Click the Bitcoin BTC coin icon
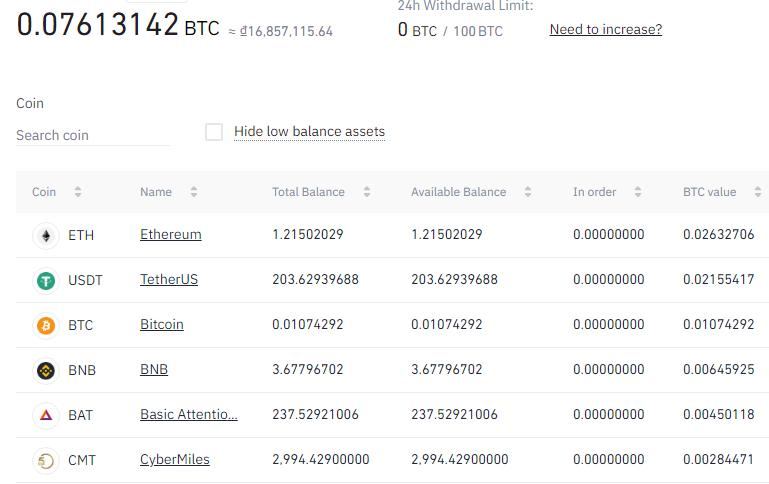The width and height of the screenshot is (769, 484). [46, 326]
